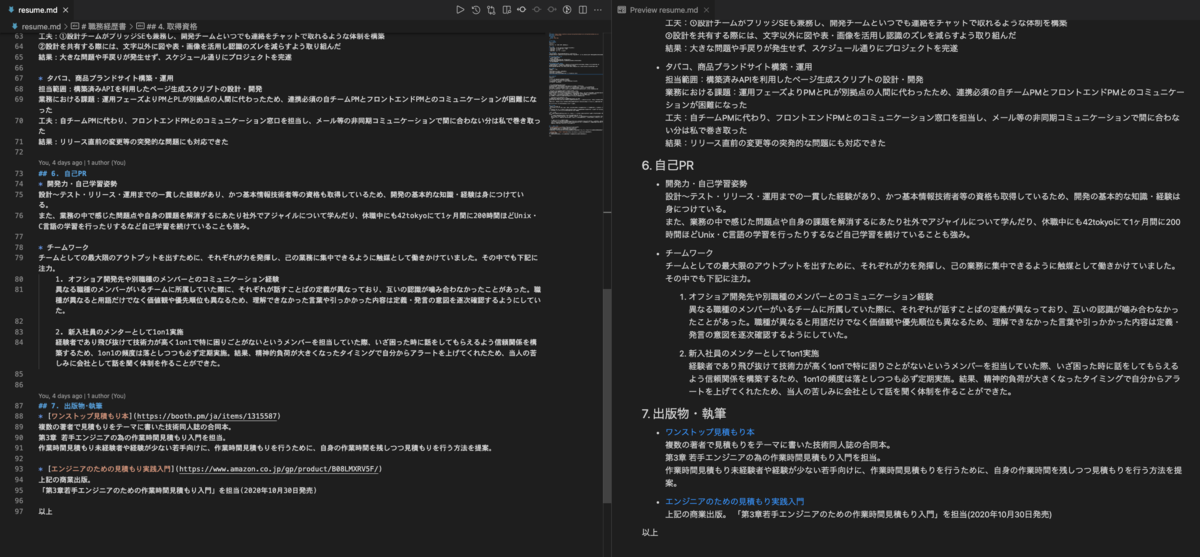Image resolution: width=1200 pixels, height=557 pixels.
Task: Click the blame code lens above ## 6. 自己PR
Action: (82, 163)
